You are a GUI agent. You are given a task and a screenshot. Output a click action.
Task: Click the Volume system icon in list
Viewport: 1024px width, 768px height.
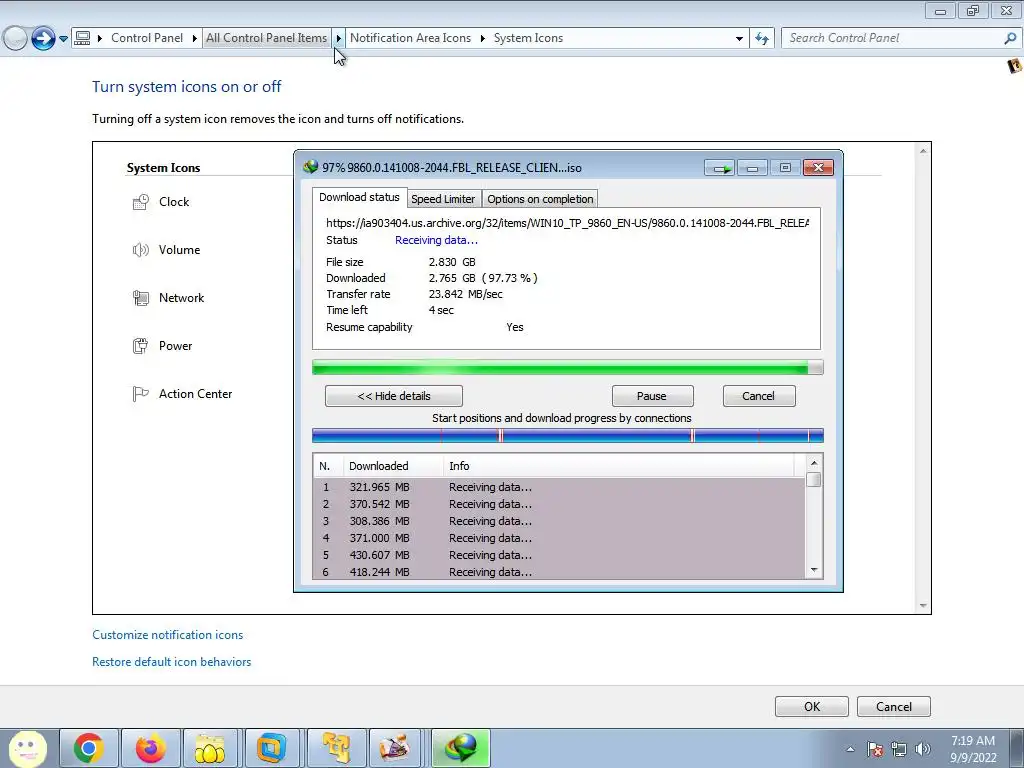click(x=140, y=250)
